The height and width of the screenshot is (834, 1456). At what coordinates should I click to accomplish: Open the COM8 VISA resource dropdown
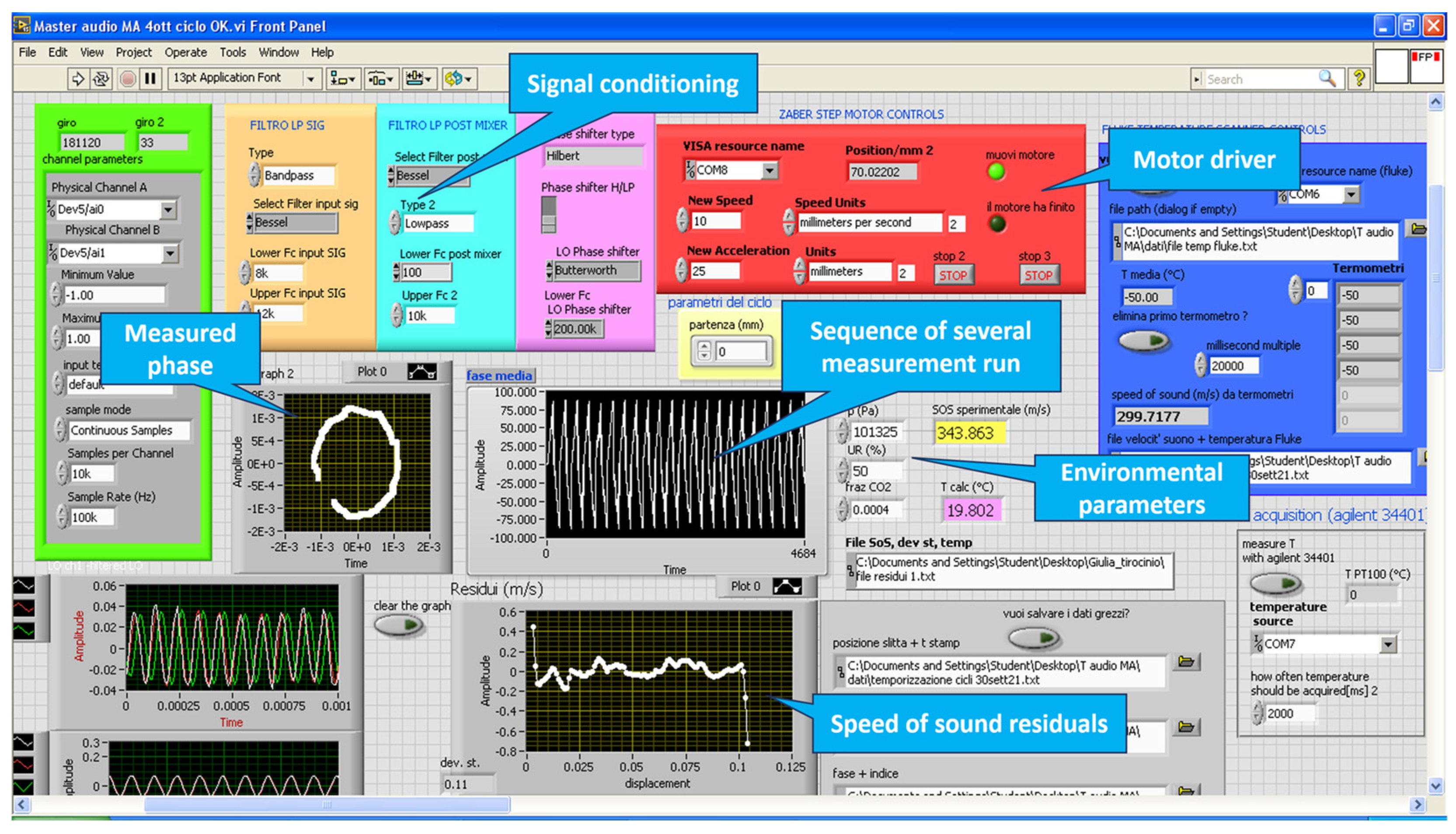coord(769,170)
